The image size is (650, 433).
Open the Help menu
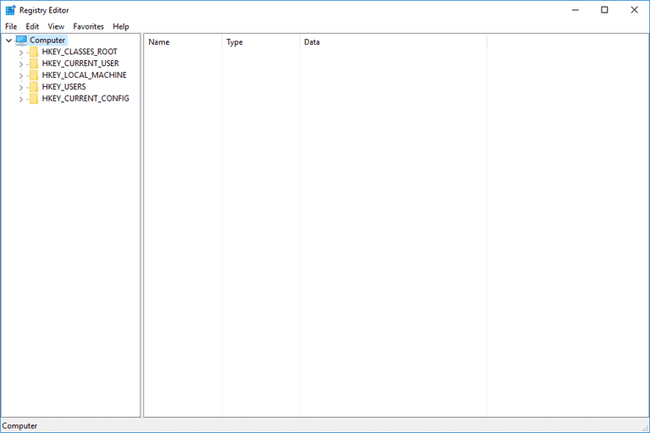pos(121,26)
